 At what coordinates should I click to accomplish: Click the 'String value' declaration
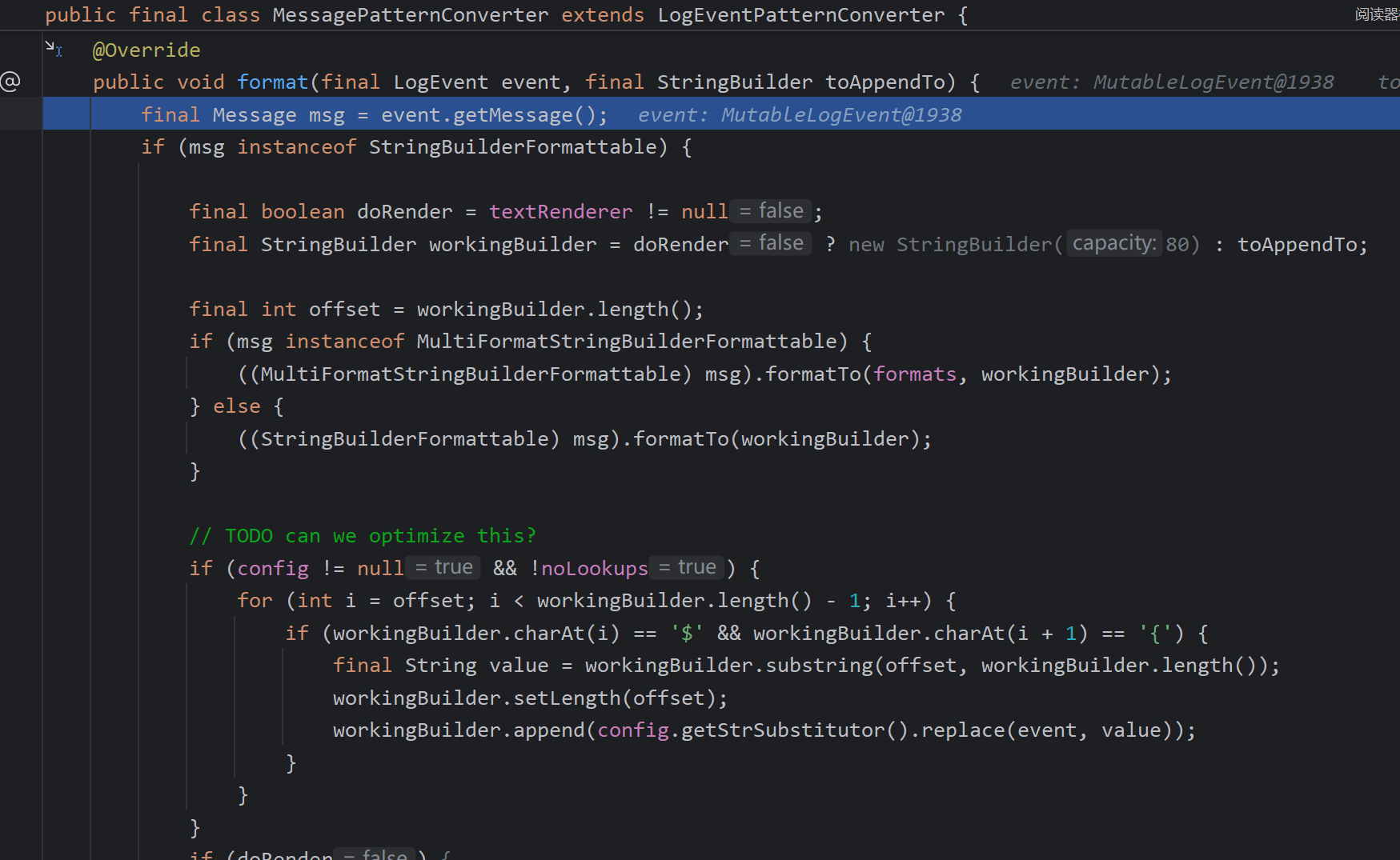click(x=477, y=666)
